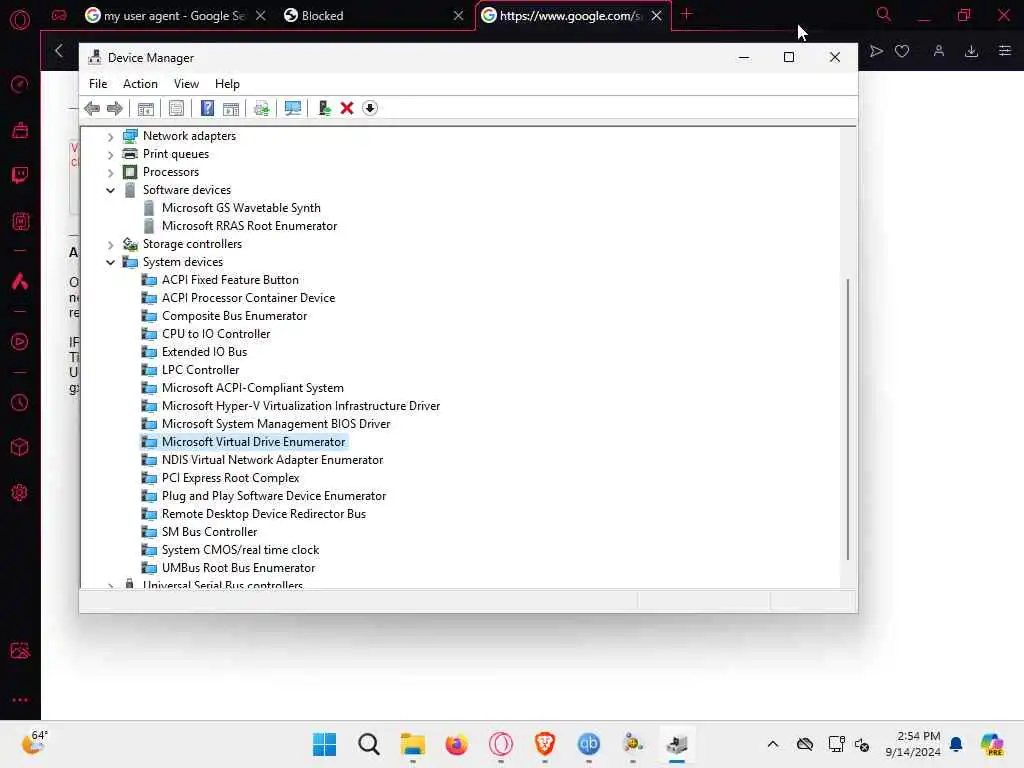Select Remote Desktop Device Redirector Bus
1024x768 pixels.
264,514
